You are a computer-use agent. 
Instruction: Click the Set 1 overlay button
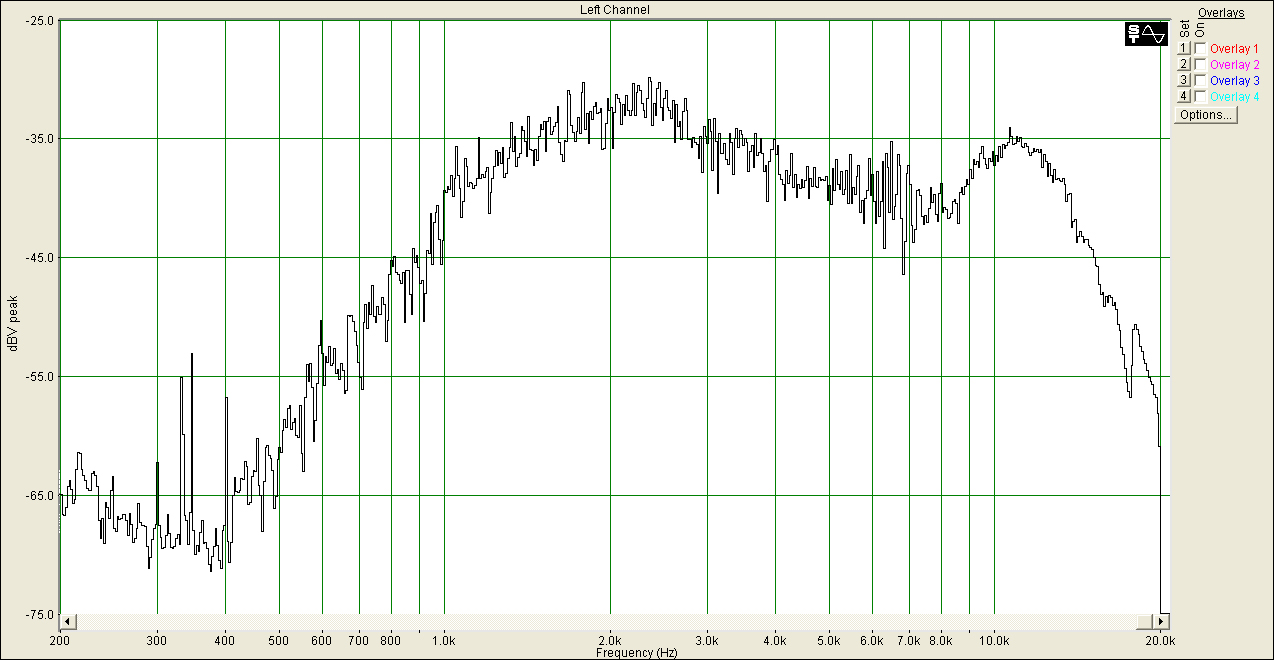(1184, 48)
